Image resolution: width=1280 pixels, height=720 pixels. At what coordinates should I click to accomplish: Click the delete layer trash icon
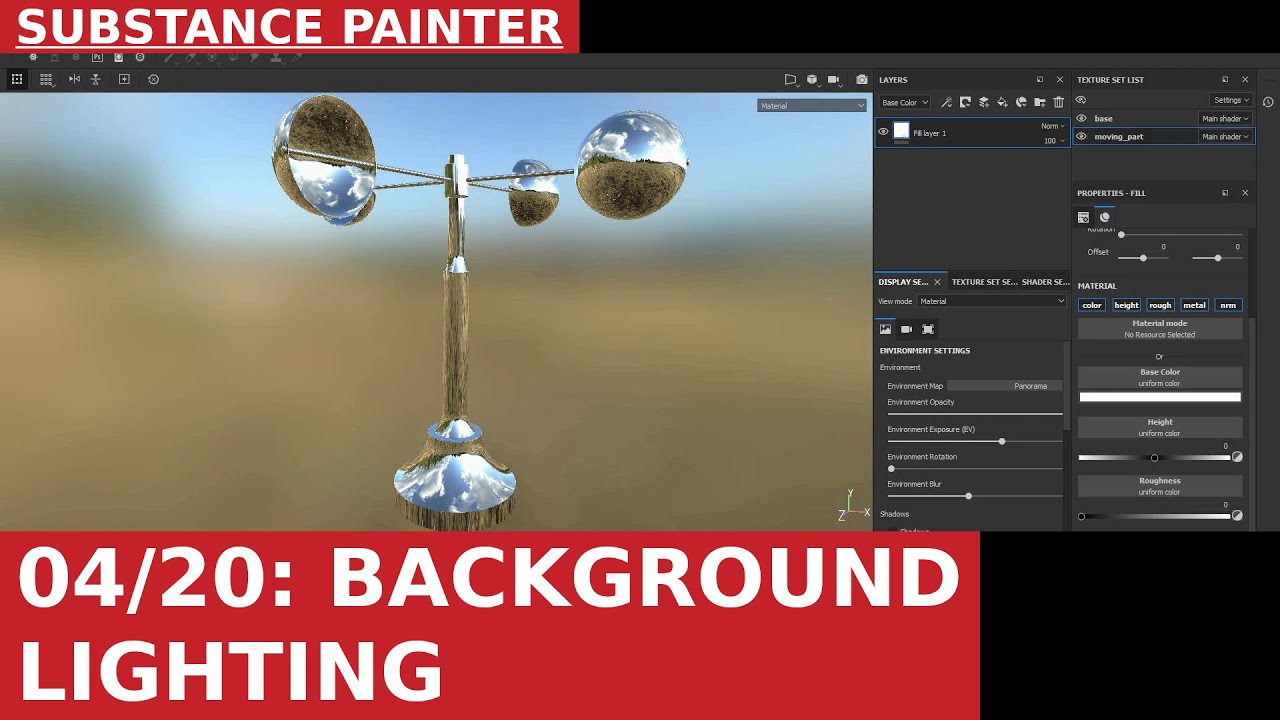(x=1059, y=102)
